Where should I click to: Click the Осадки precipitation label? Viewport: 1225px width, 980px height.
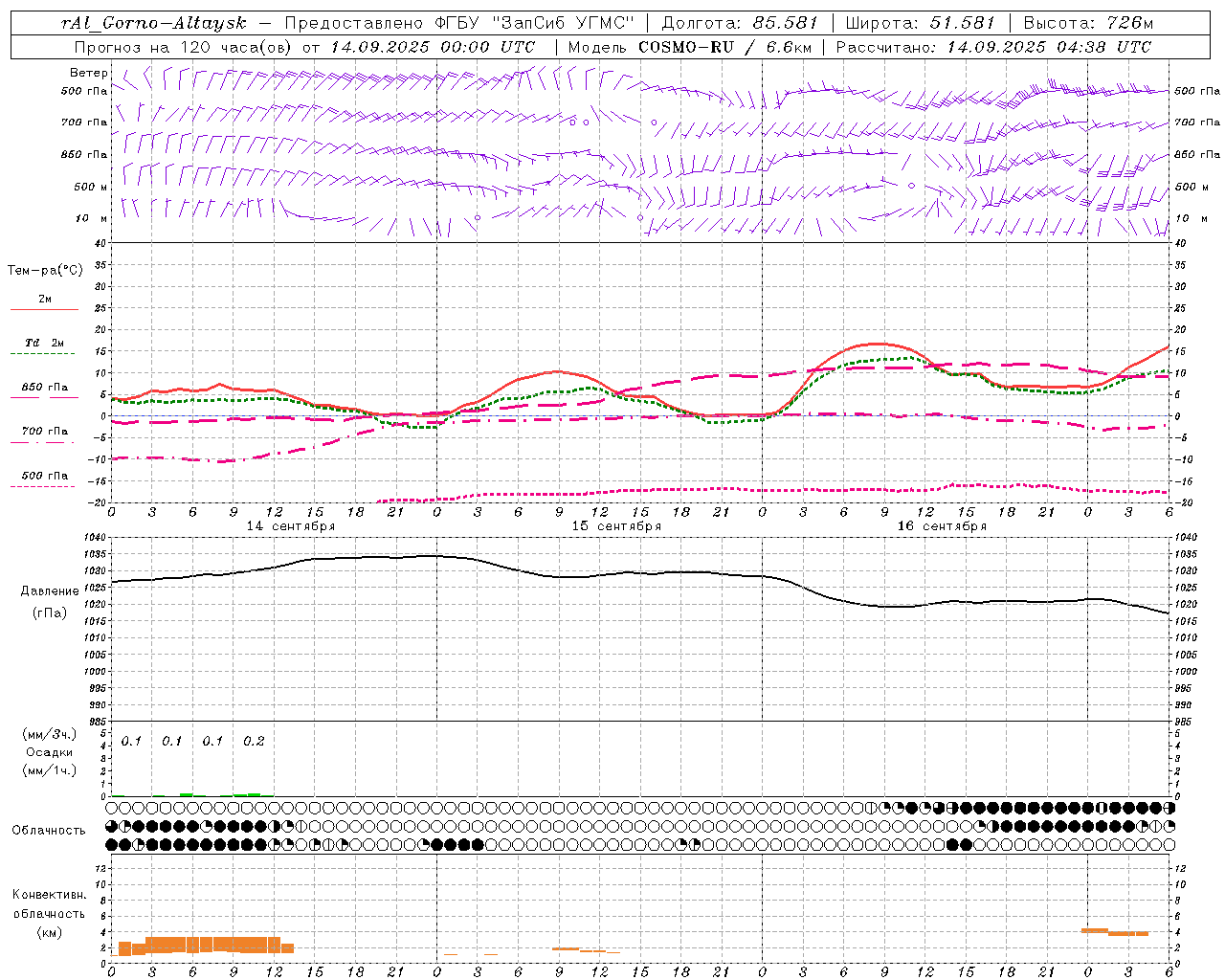click(50, 752)
